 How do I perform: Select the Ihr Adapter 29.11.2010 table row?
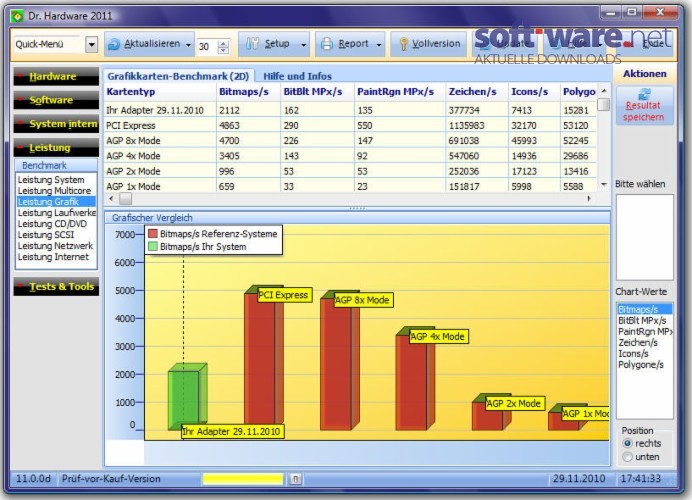350,110
